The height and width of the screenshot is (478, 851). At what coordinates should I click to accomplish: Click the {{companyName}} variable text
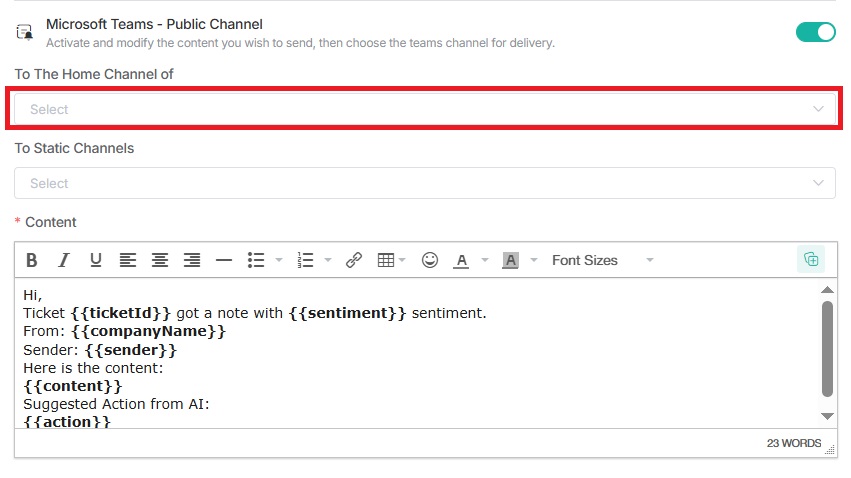(x=148, y=332)
